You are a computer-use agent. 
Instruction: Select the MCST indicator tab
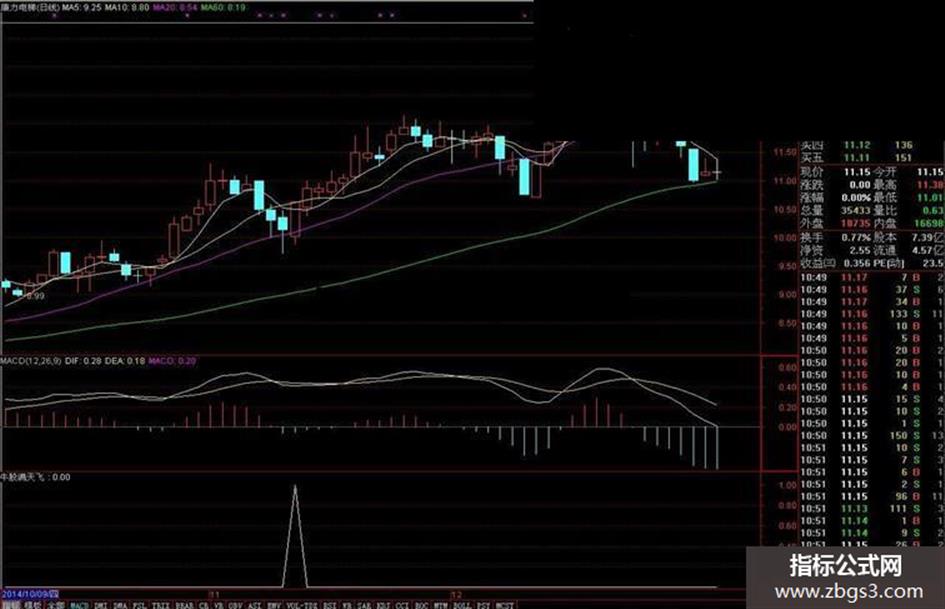click(505, 605)
